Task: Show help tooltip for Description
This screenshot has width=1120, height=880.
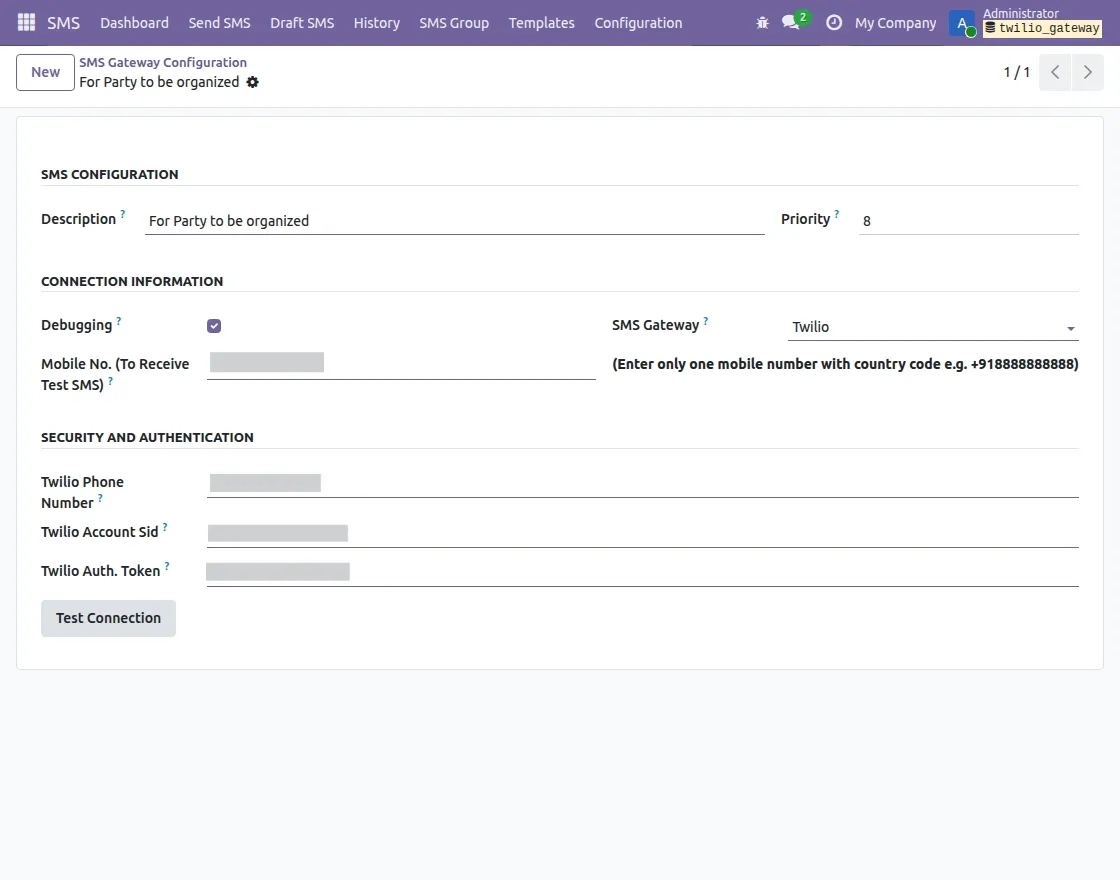Action: [x=123, y=214]
